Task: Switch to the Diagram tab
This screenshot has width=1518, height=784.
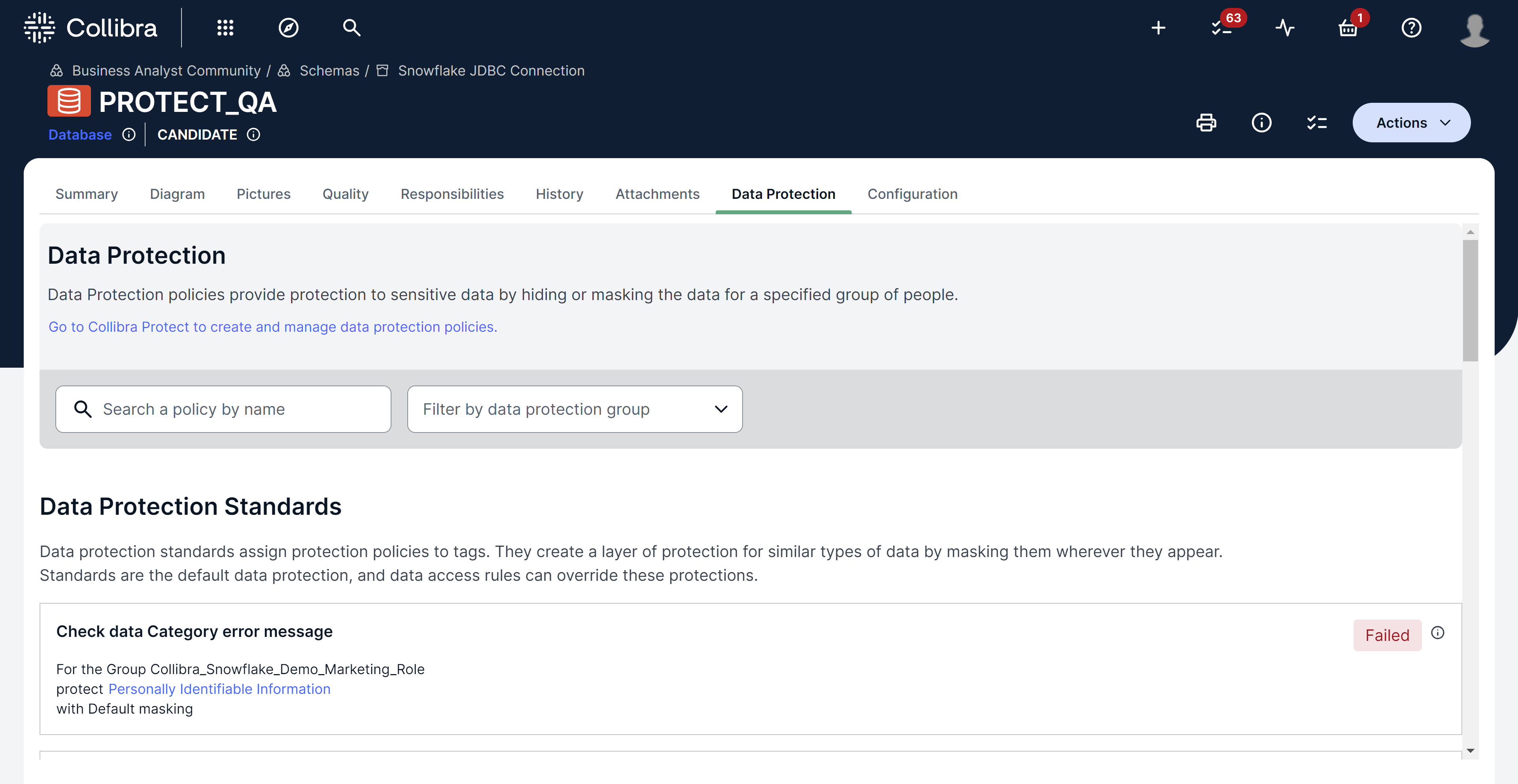Action: pyautogui.click(x=178, y=195)
